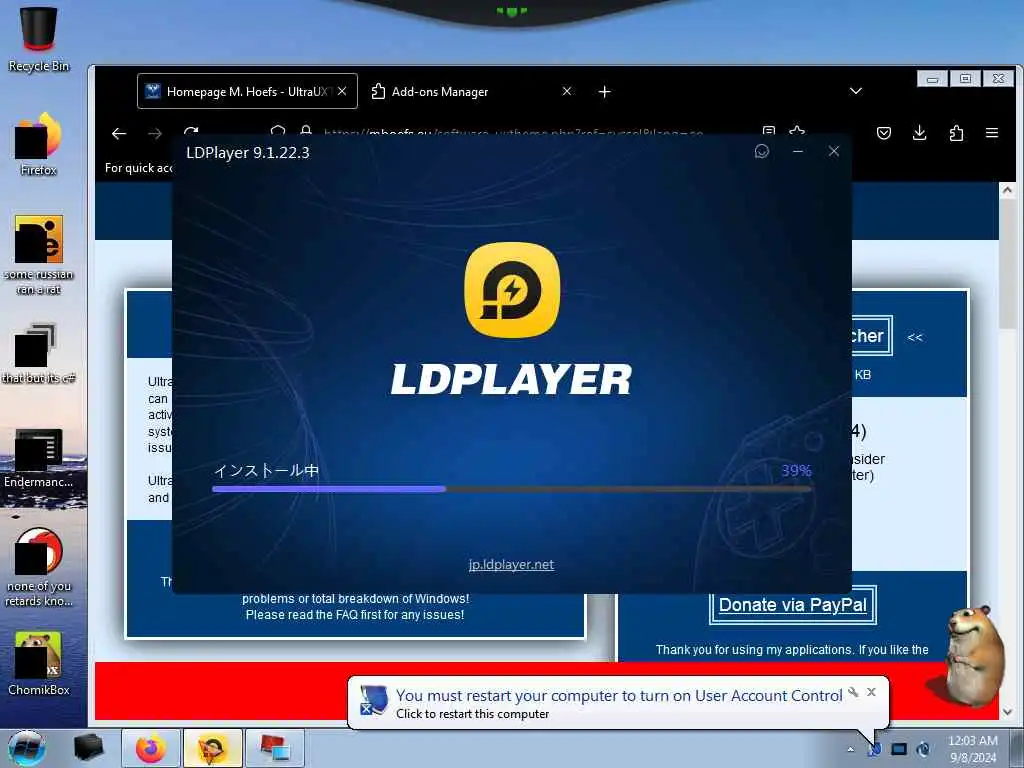1024x768 pixels.
Task: Open 'that but its c#' desktop icon
Action: pos(39,353)
